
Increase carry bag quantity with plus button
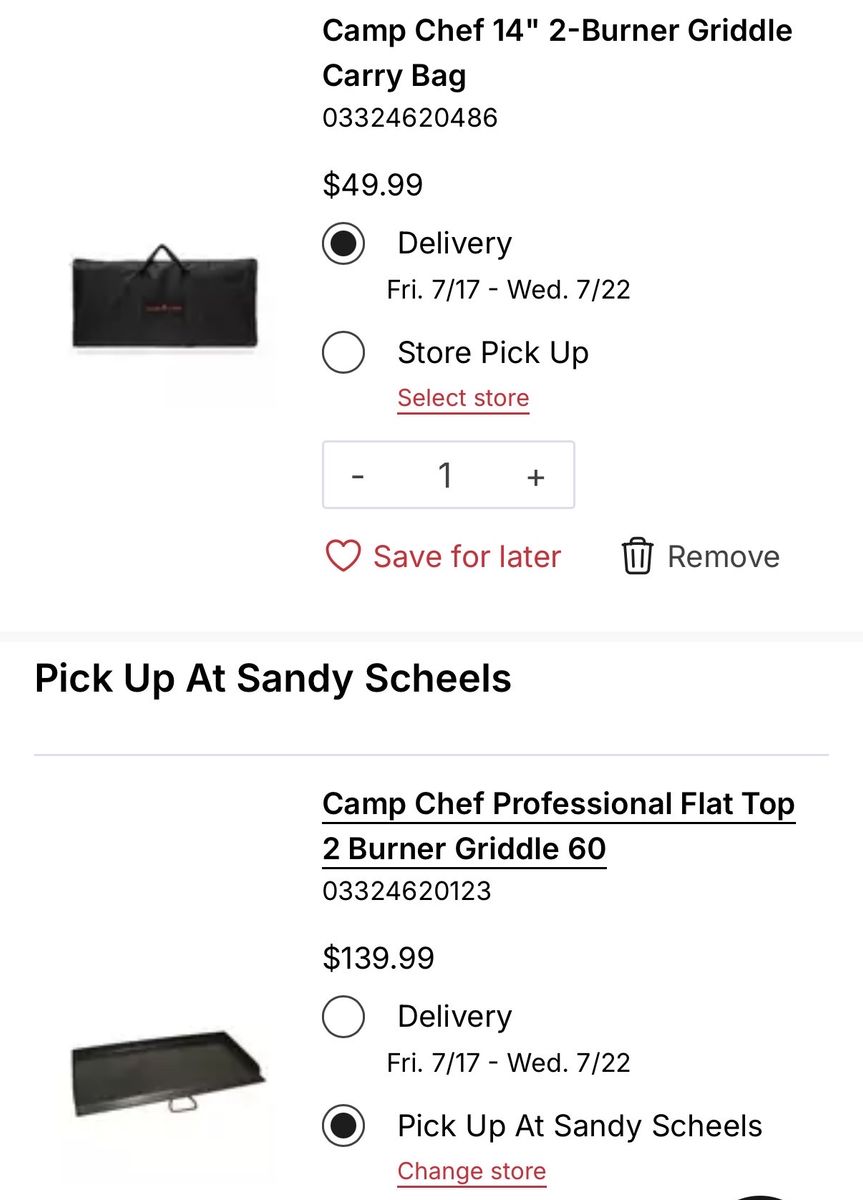pyautogui.click(x=535, y=477)
